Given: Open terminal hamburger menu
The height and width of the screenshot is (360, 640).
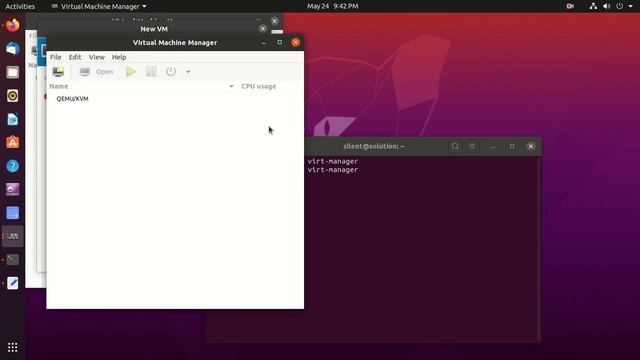Looking at the screenshot, I should click(x=472, y=146).
